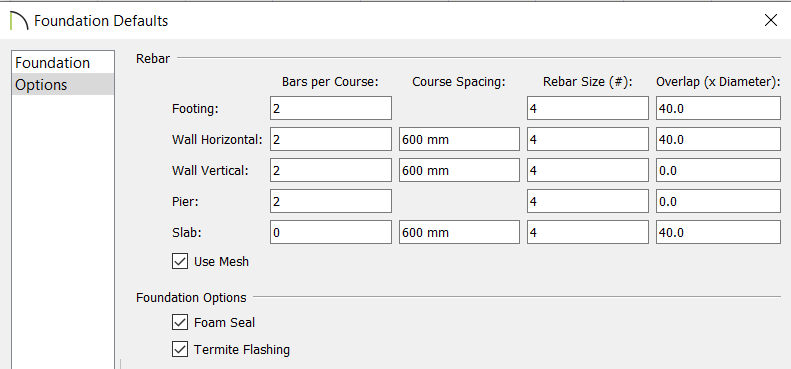Image resolution: width=791 pixels, height=369 pixels.
Task: Close the Foundation Defaults dialog
Action: click(770, 20)
